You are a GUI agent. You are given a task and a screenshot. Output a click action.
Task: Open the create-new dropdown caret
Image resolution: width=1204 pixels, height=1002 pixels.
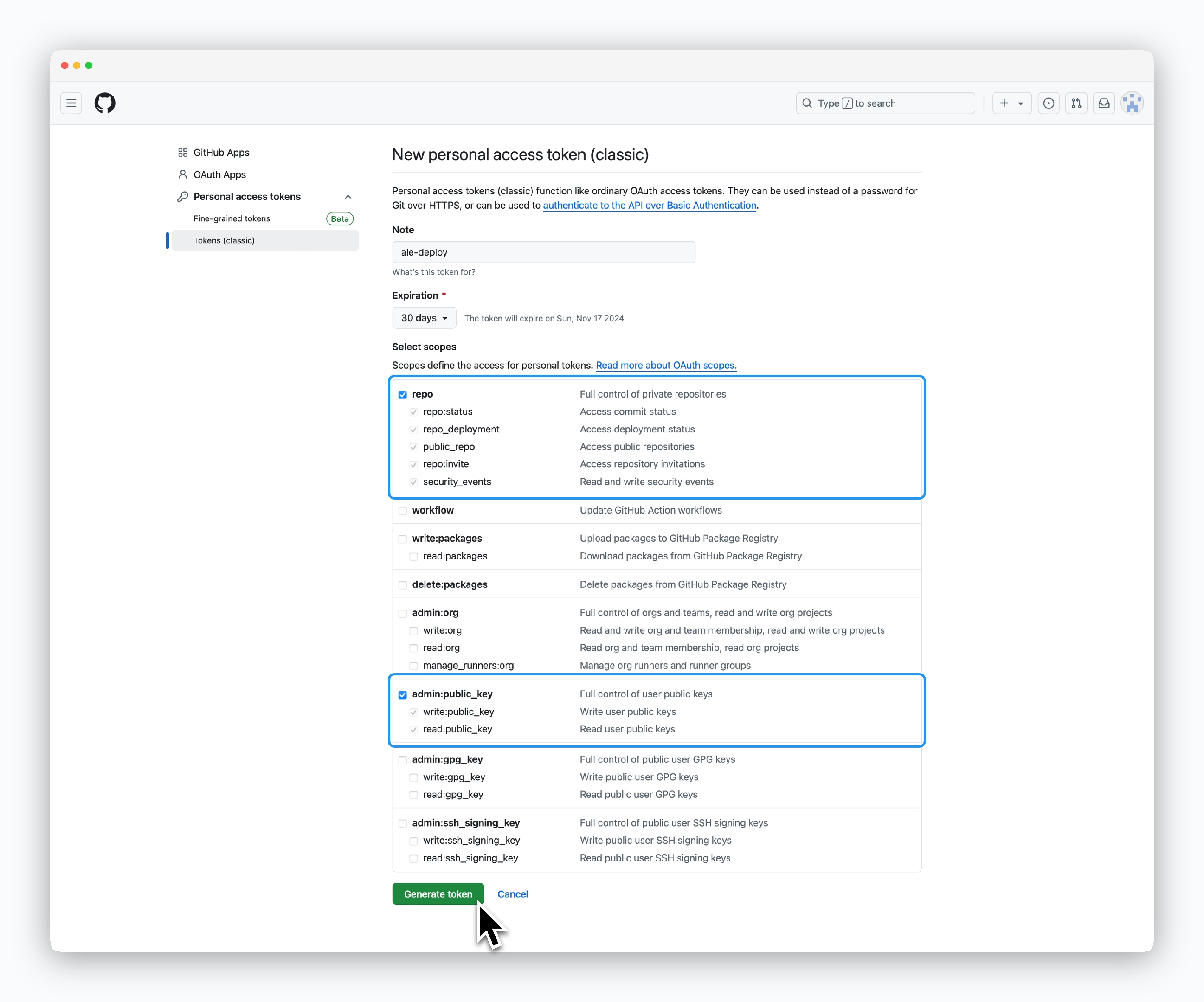[1021, 104]
